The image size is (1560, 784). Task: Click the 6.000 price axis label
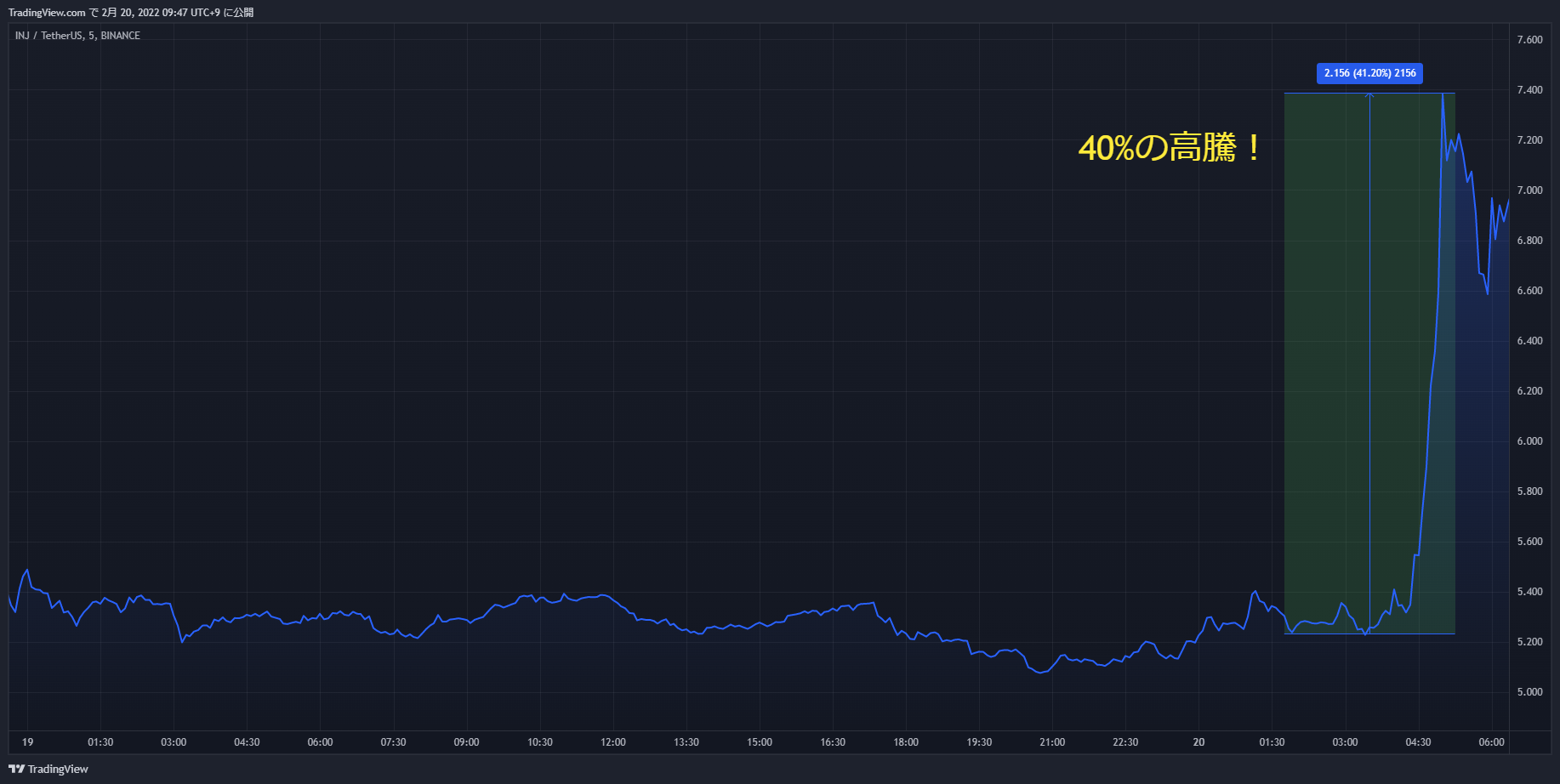click(1529, 441)
